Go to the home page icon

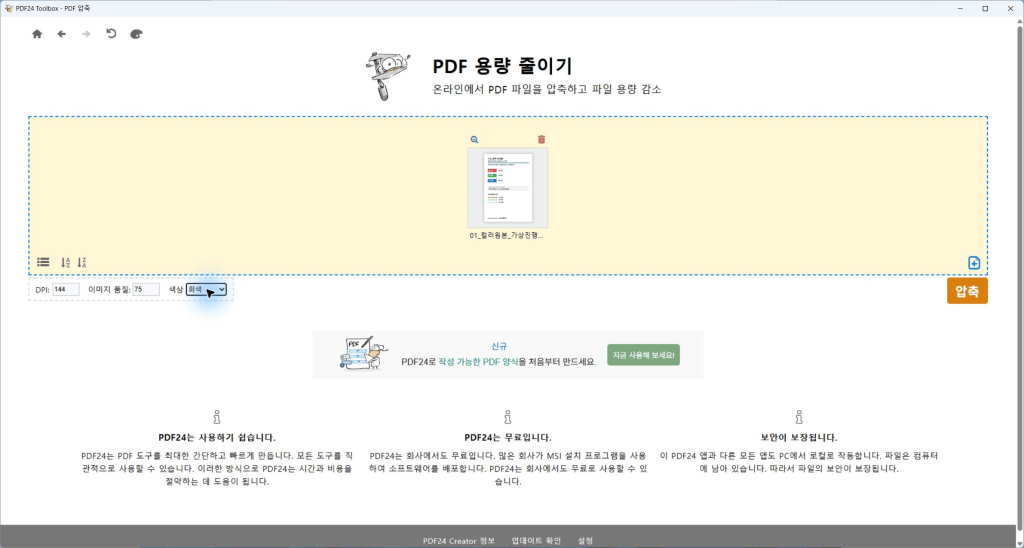[37, 34]
